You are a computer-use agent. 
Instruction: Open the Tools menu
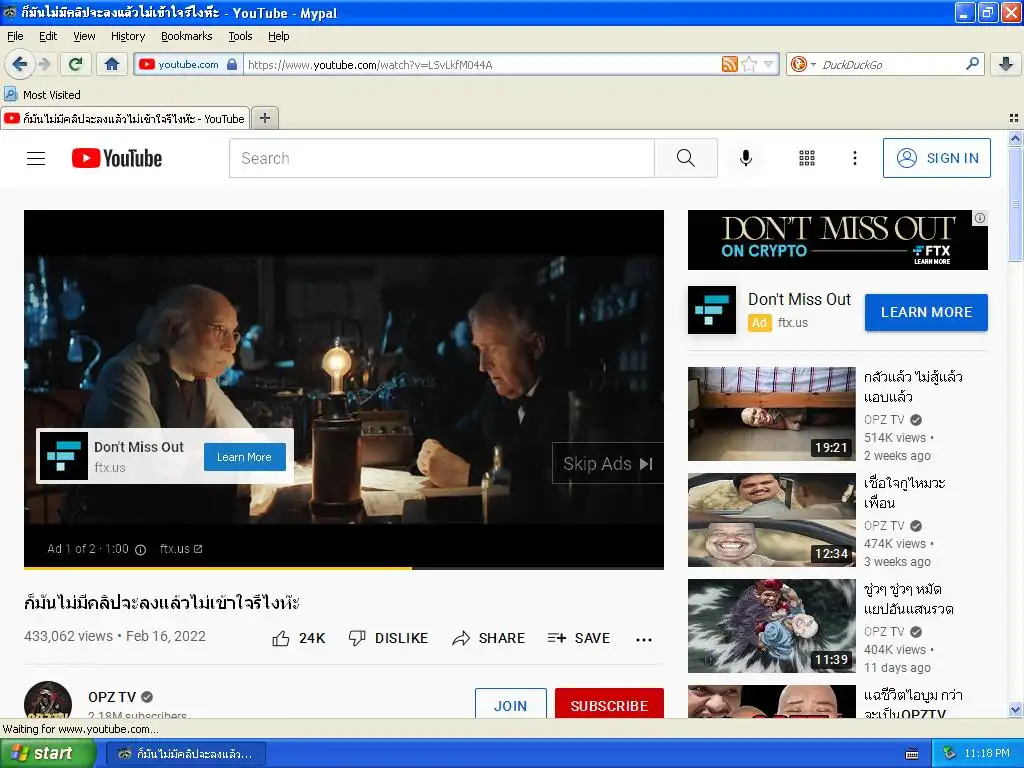point(240,36)
